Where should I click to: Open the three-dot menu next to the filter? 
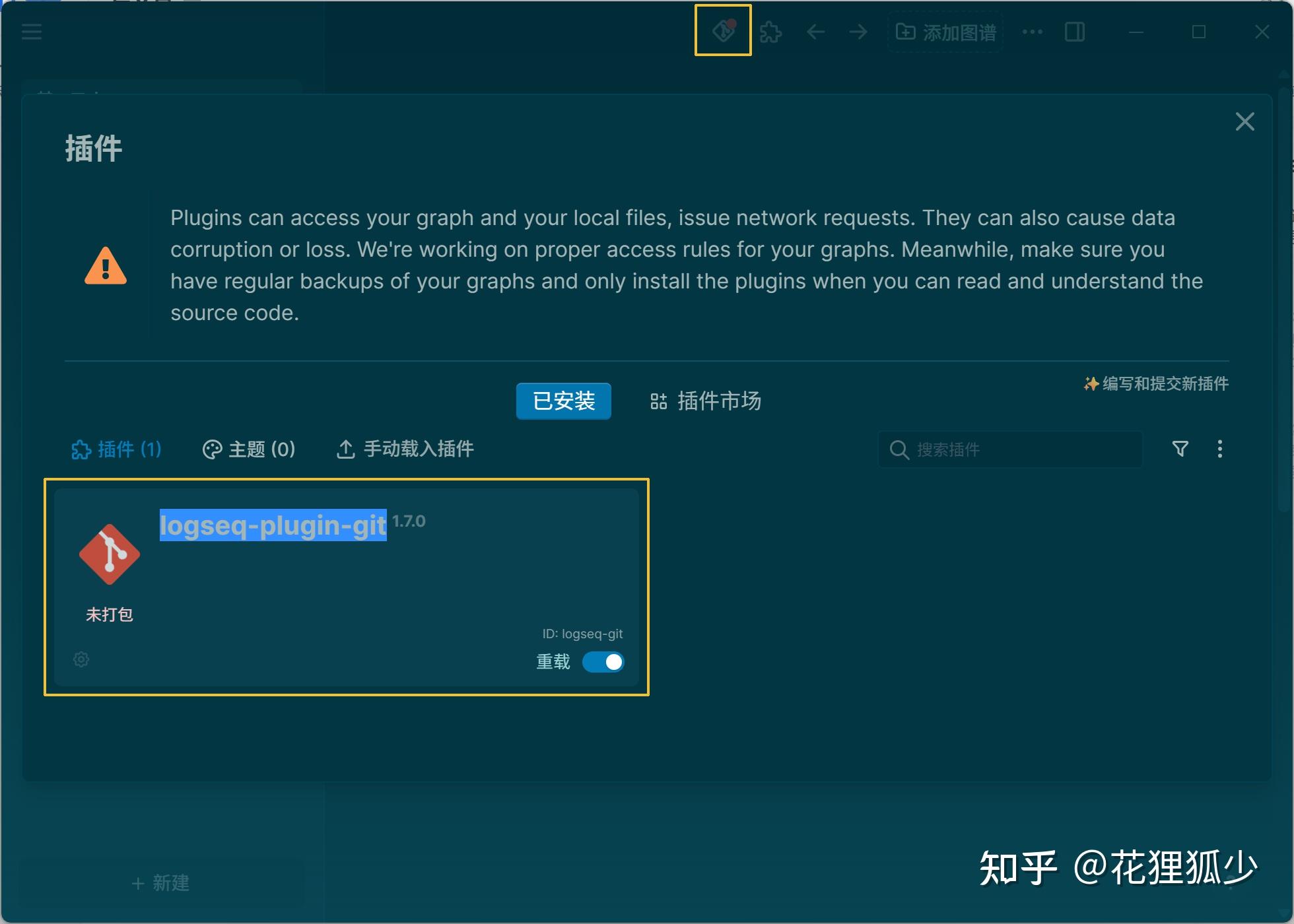tap(1220, 449)
